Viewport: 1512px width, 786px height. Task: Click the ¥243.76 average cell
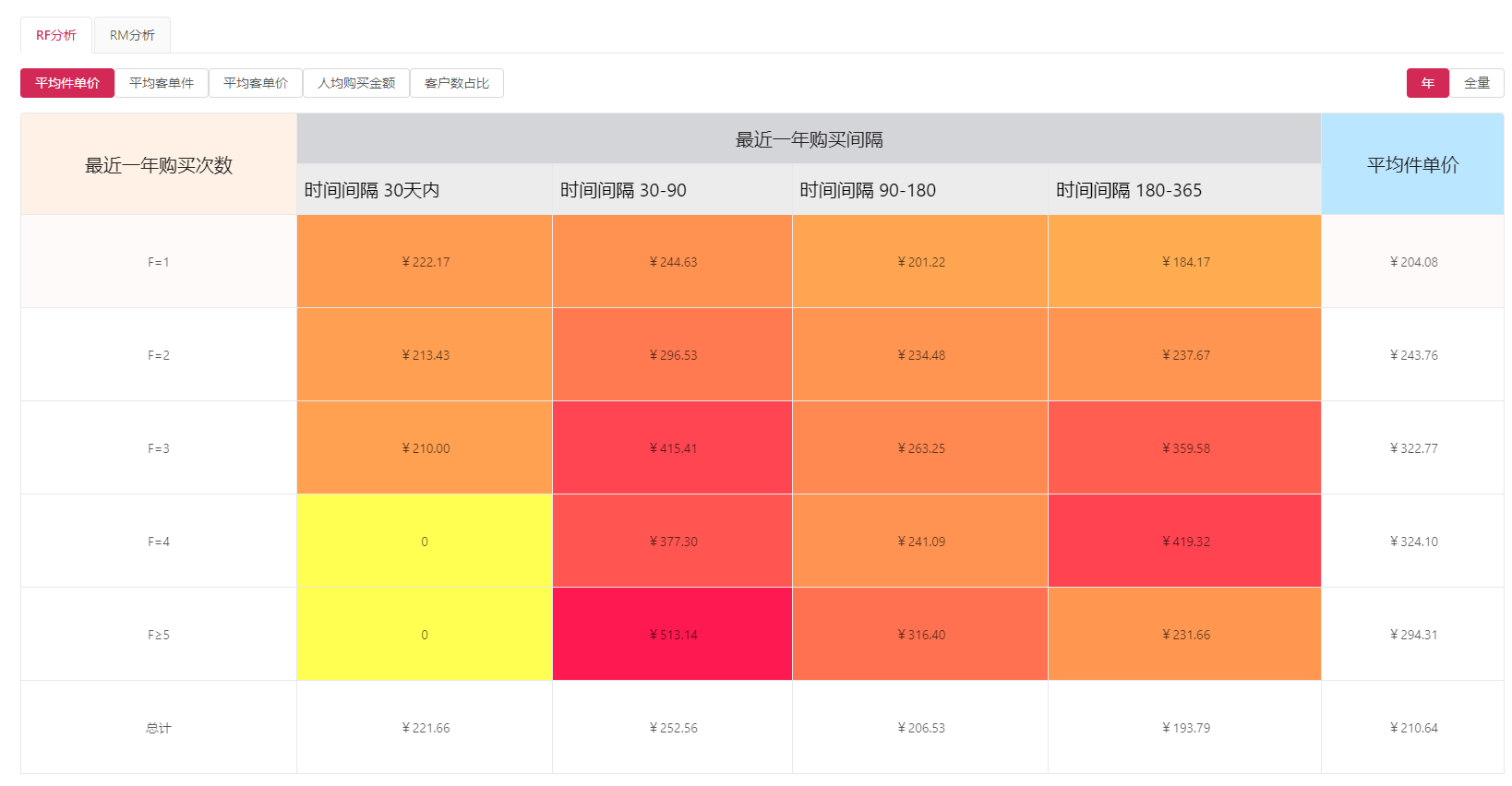1412,355
